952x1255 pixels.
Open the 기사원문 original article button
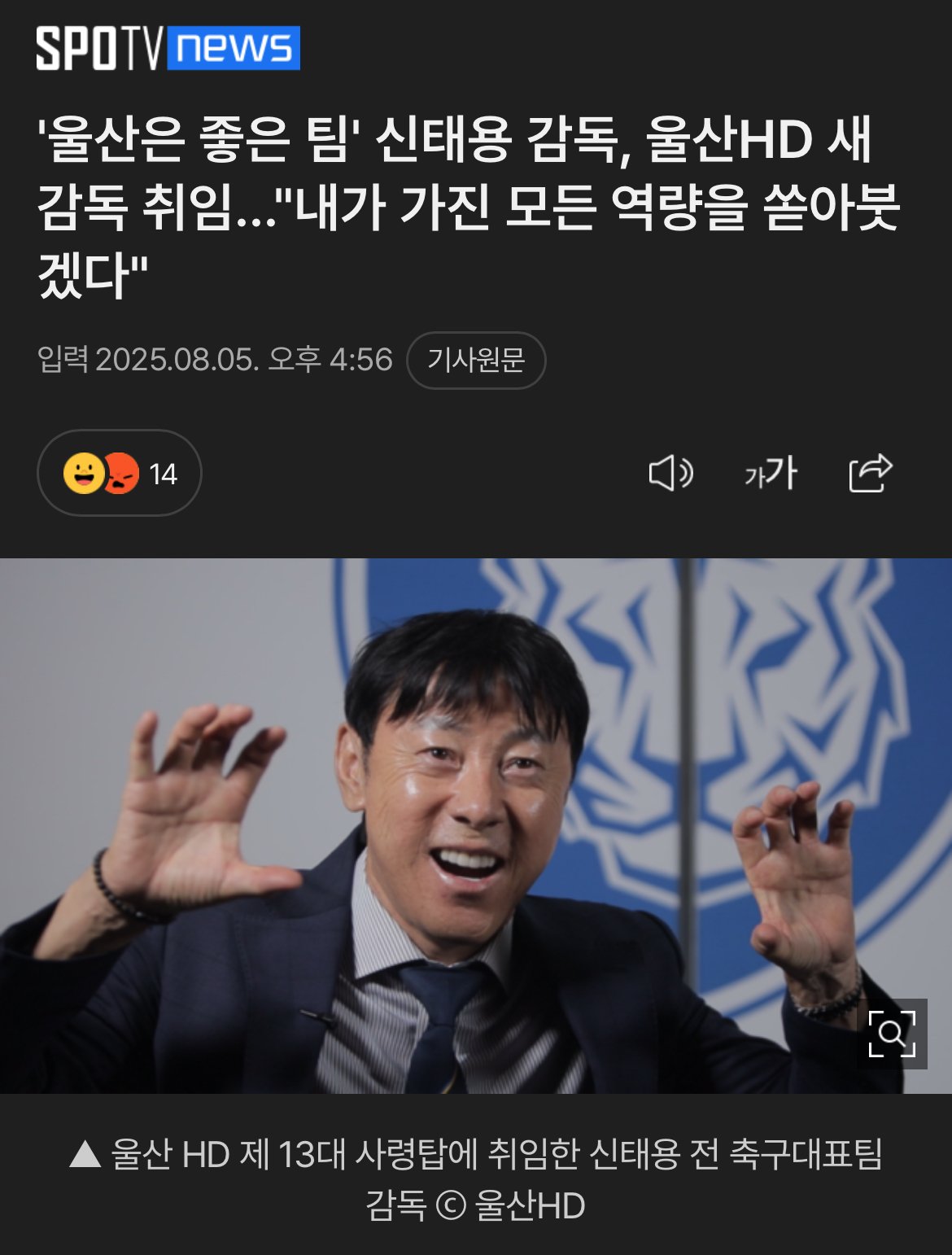click(476, 360)
